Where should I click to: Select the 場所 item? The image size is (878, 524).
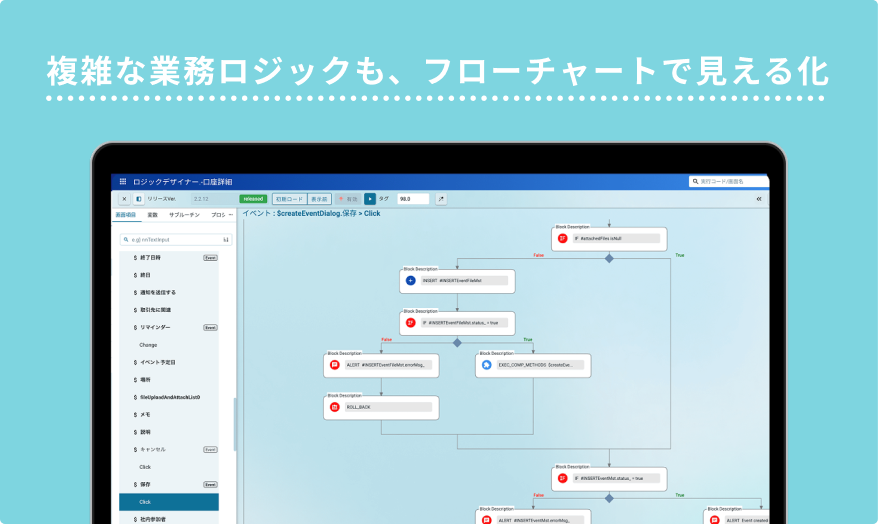[145, 380]
